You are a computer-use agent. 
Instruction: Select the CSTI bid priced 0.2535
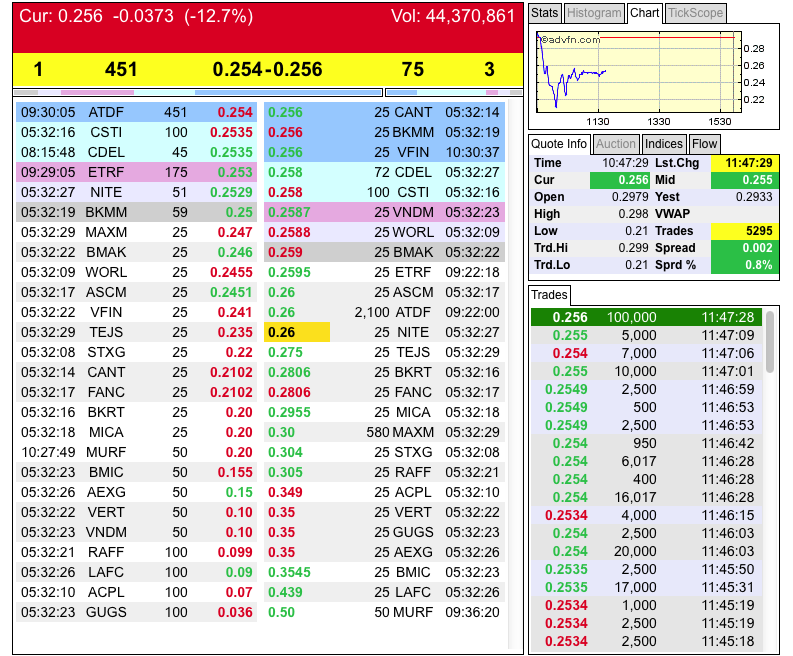[137, 133]
